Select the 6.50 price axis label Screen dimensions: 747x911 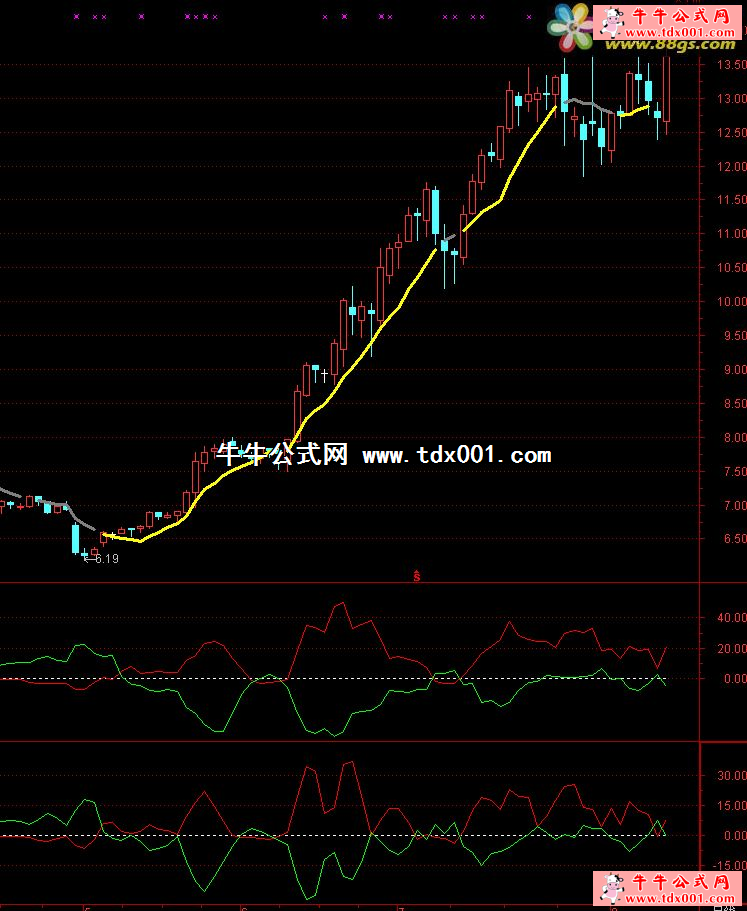click(735, 539)
